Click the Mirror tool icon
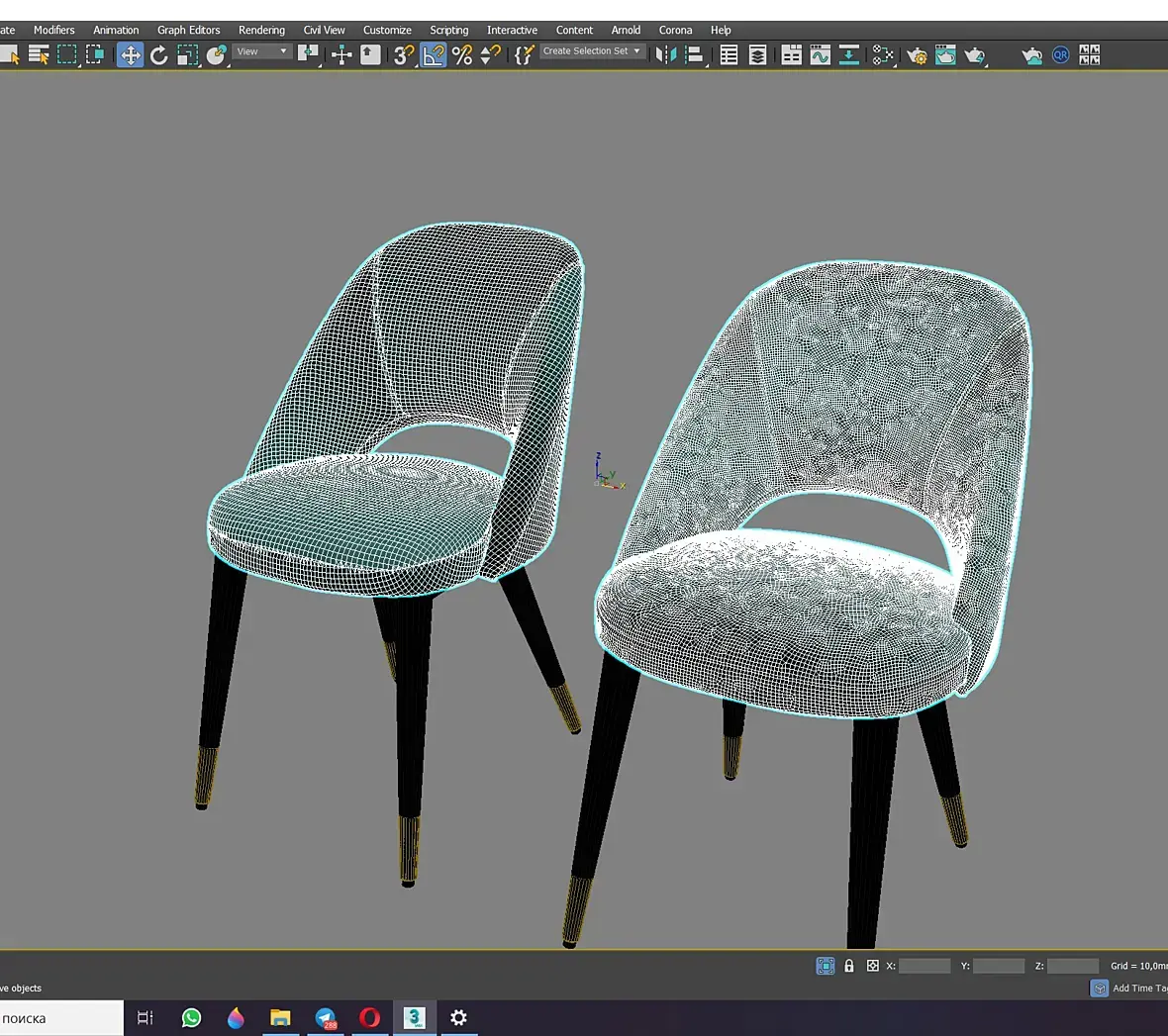The width and height of the screenshot is (1168, 1036). (665, 55)
